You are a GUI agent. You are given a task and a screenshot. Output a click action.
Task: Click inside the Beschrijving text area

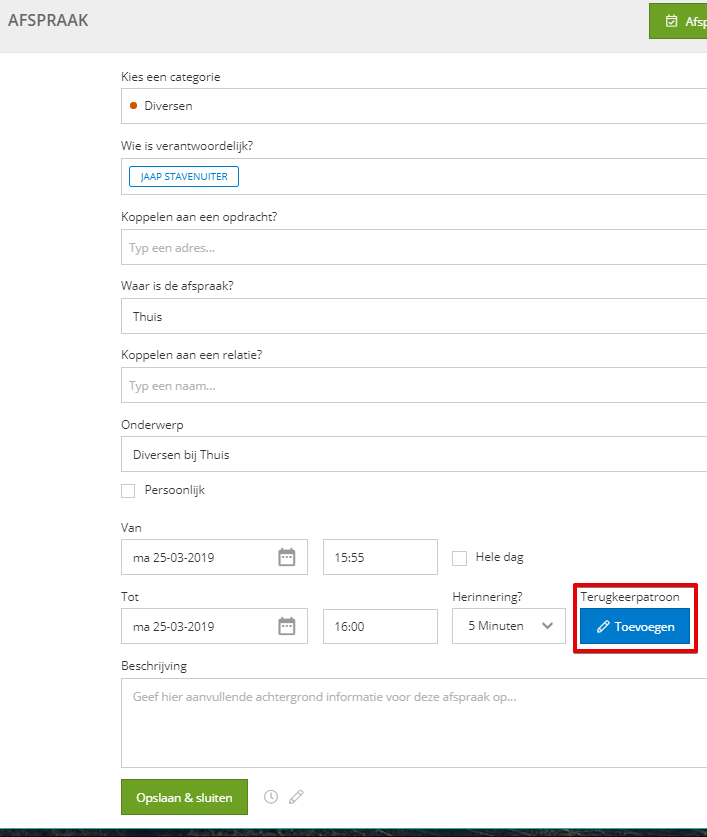[414, 723]
